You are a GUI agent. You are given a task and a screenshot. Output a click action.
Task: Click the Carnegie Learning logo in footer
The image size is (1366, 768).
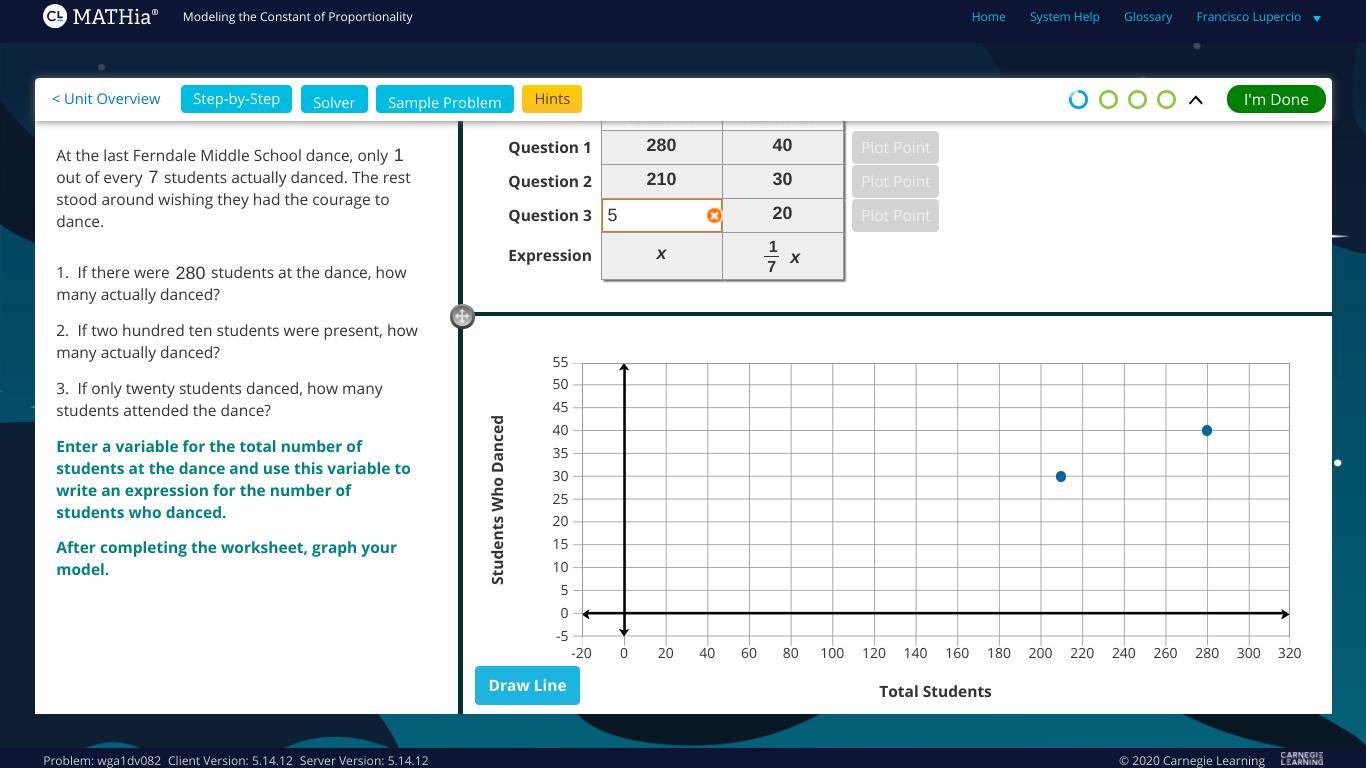(1301, 759)
